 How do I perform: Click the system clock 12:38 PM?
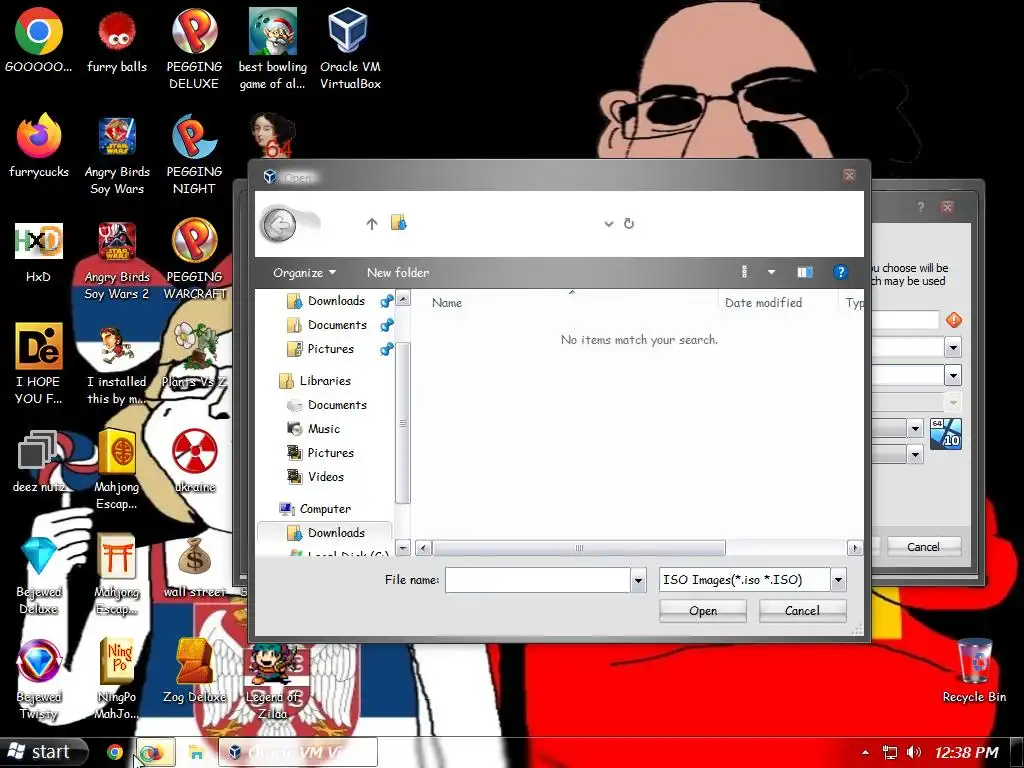coord(967,753)
